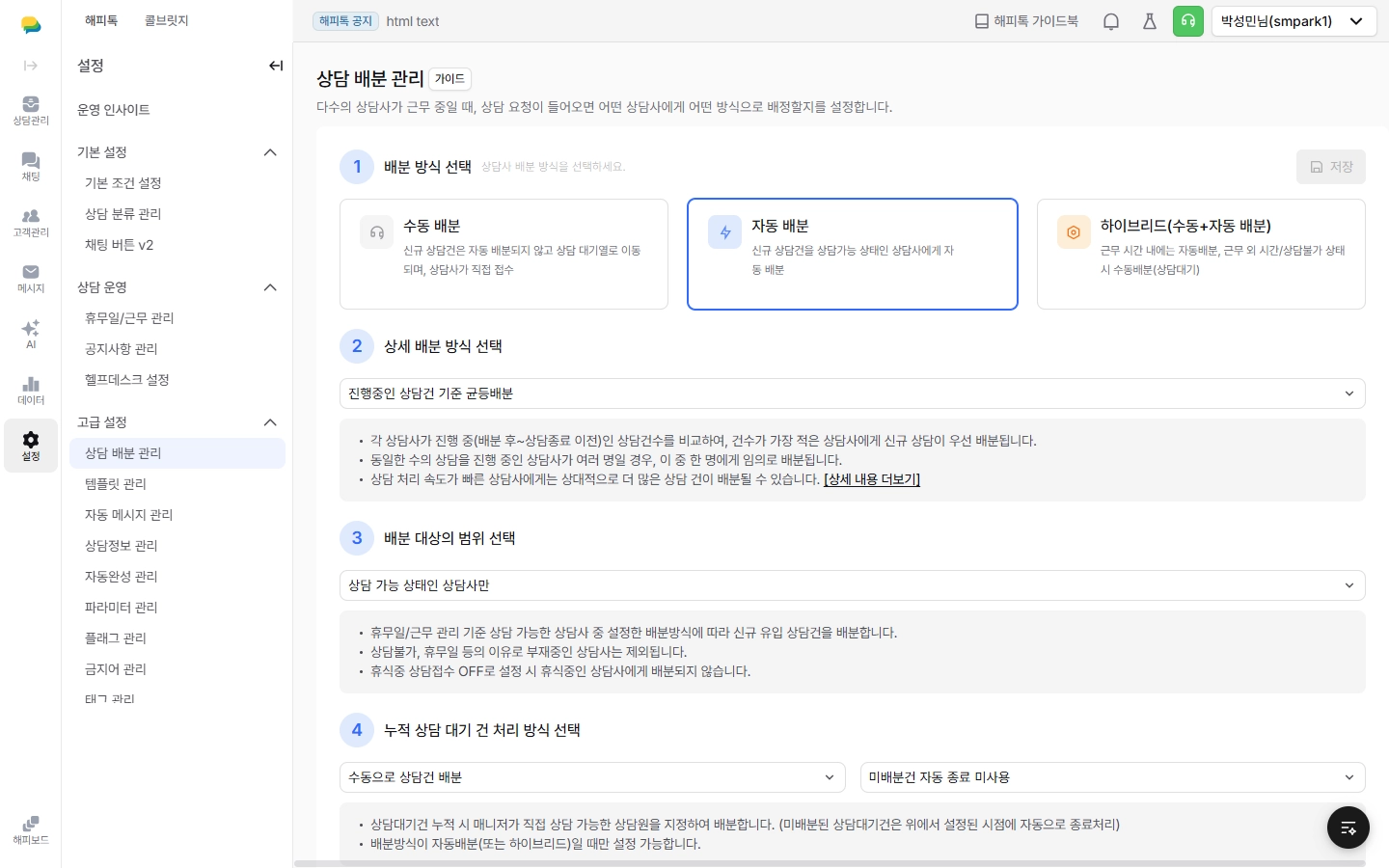Open 템플릿 관리 menu item

point(177,484)
